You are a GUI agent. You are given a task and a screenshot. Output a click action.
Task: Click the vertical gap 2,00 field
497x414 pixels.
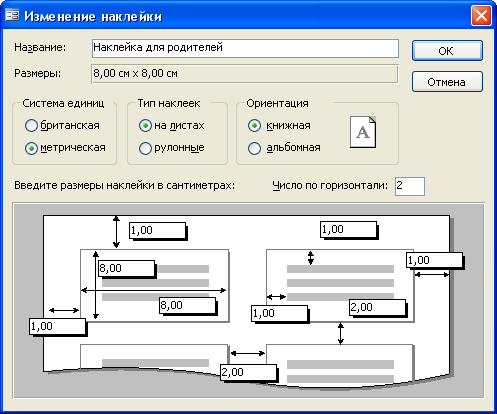tap(377, 307)
